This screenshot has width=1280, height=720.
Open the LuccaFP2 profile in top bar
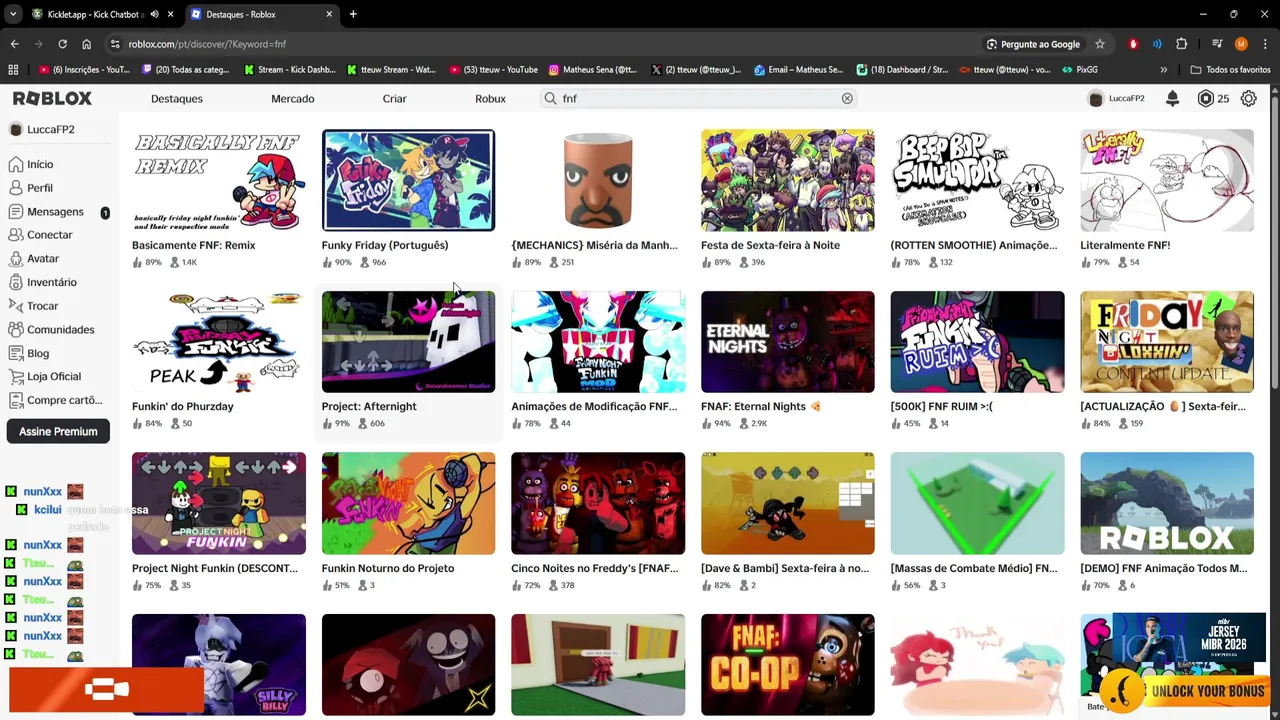coord(1116,99)
